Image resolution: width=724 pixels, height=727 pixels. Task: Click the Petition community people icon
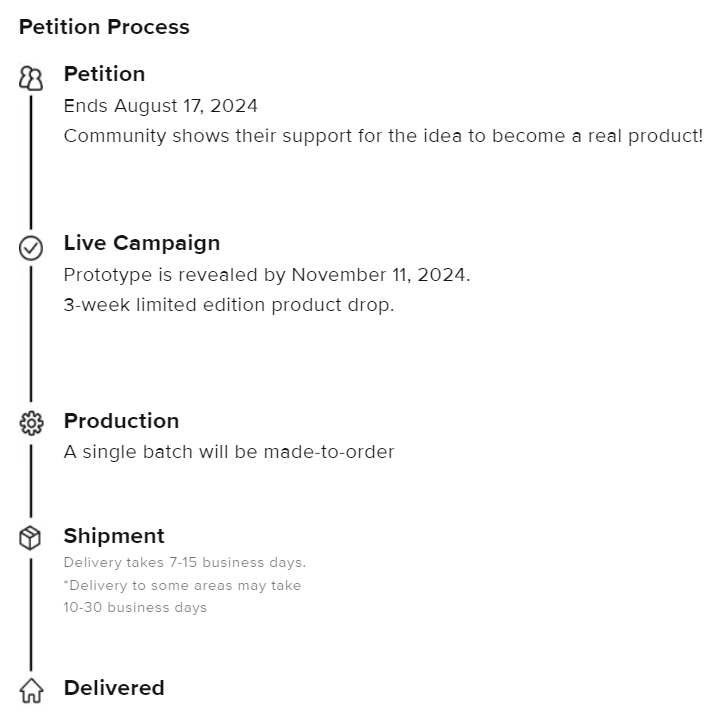(31, 78)
